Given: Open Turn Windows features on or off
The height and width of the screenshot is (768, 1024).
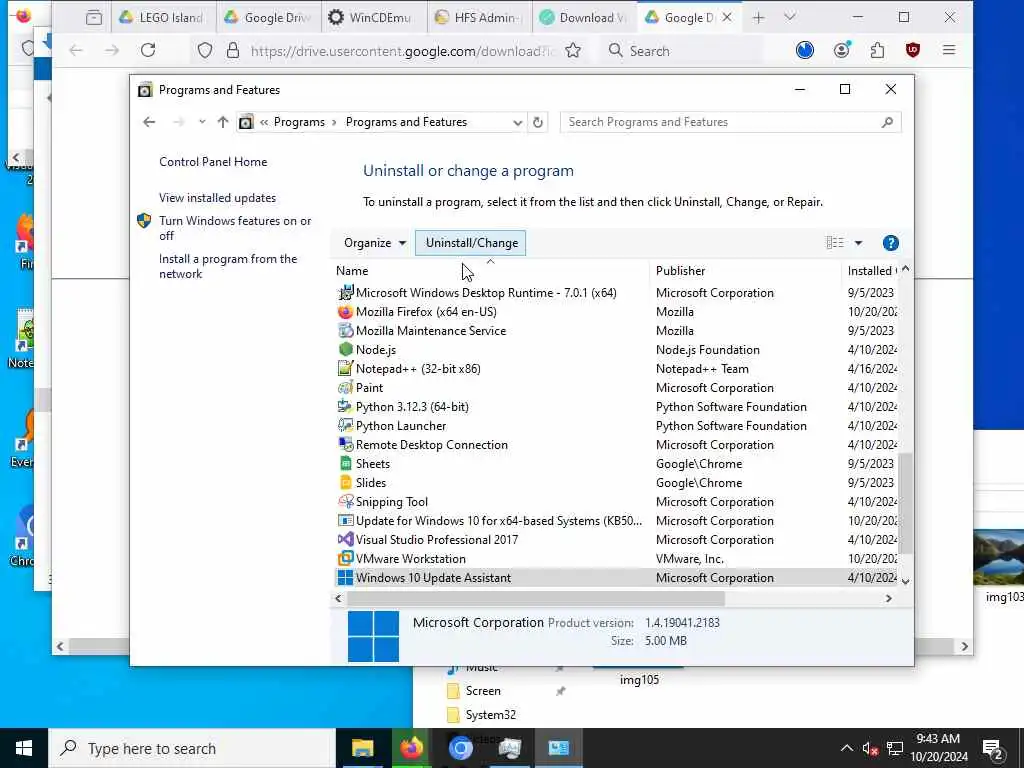Looking at the screenshot, I should pyautogui.click(x=235, y=228).
